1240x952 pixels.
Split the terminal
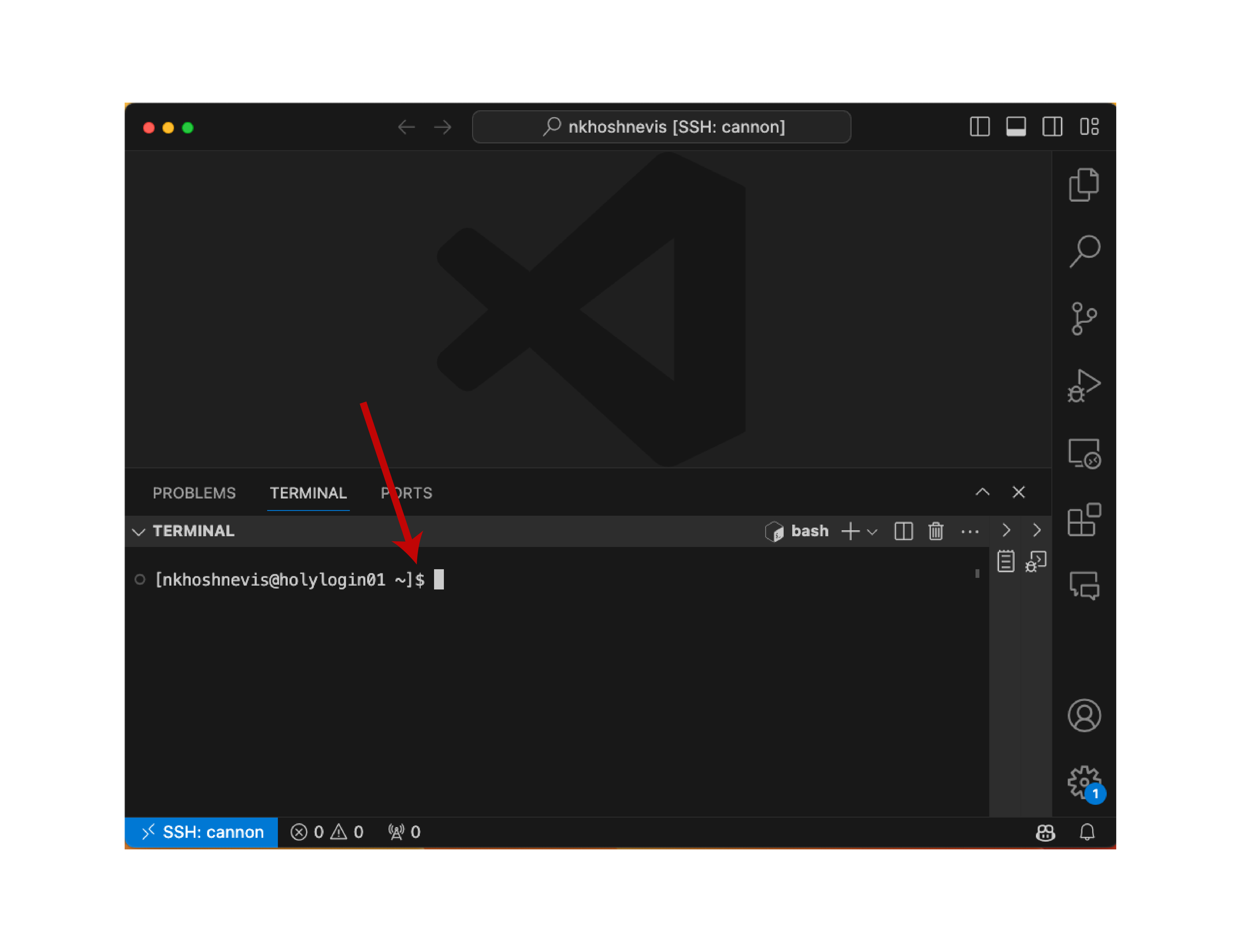pyautogui.click(x=903, y=531)
